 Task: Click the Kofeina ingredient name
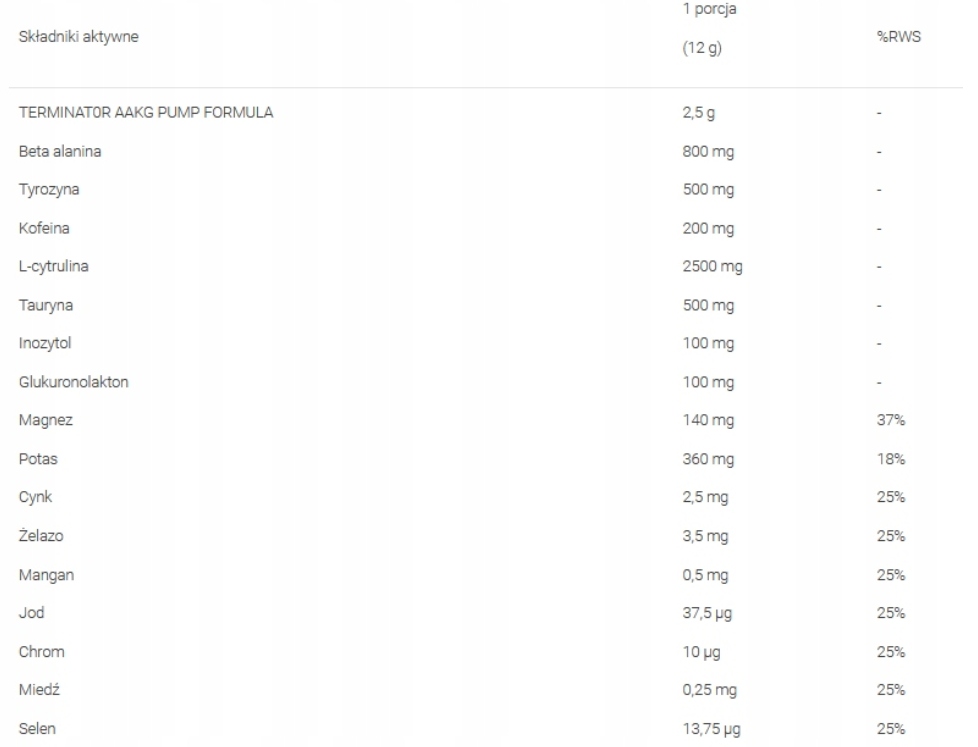[x=45, y=229]
